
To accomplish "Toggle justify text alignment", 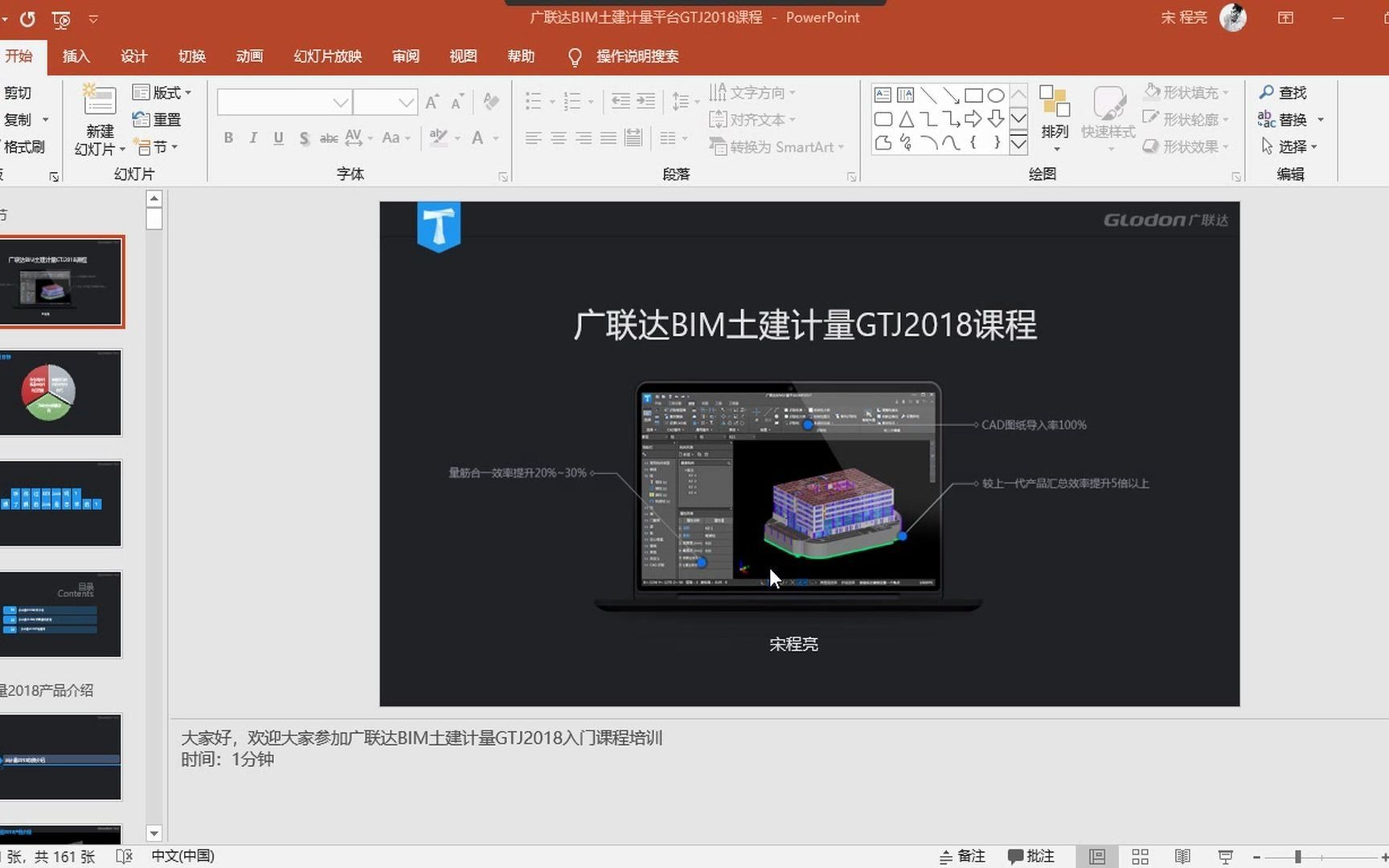I will click(608, 138).
